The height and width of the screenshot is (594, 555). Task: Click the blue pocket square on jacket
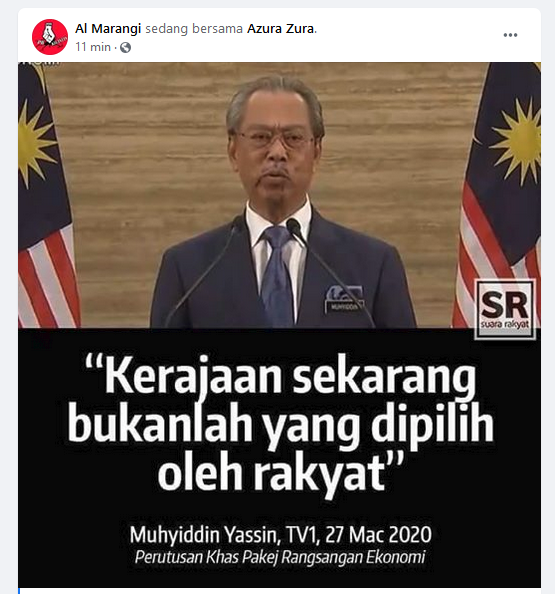click(x=342, y=292)
